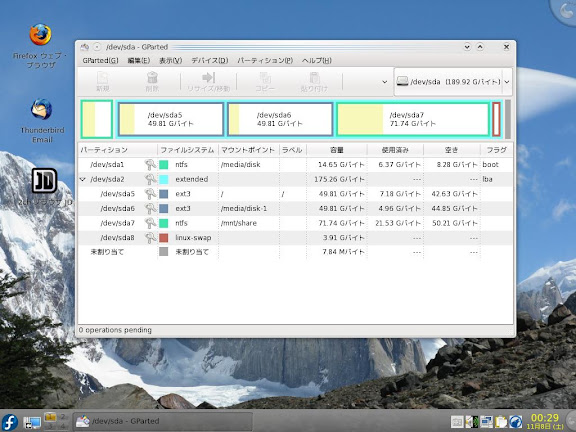Click the New partition toolbar icon

[x=102, y=78]
